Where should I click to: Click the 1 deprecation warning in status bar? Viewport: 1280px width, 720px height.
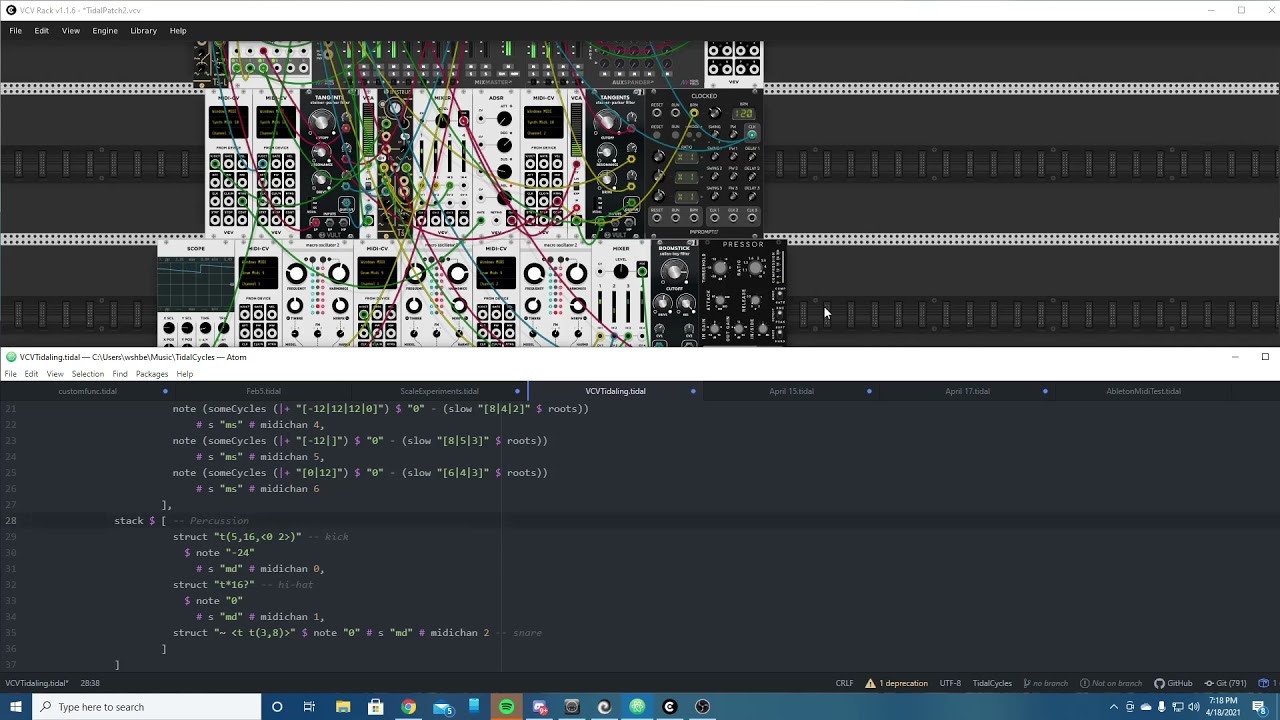[x=897, y=683]
